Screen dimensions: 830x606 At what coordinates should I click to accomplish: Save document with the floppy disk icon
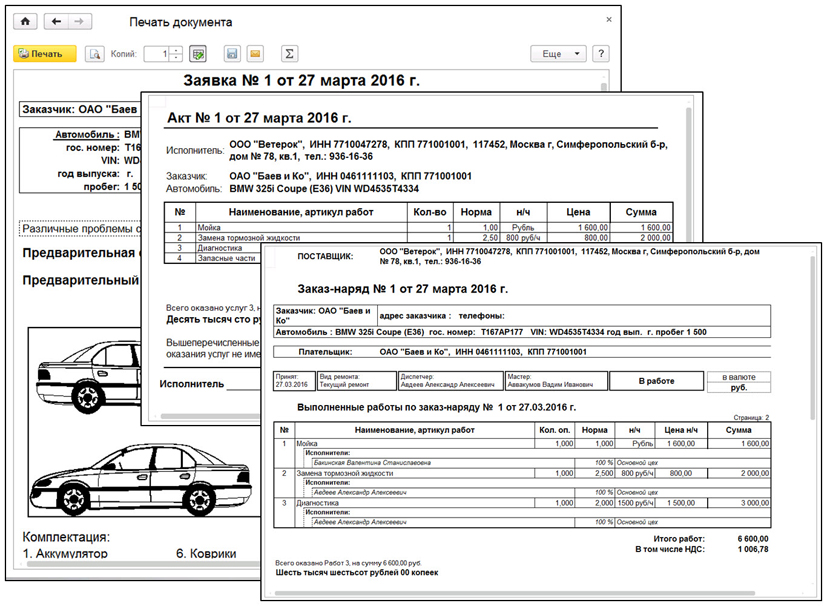click(x=232, y=54)
